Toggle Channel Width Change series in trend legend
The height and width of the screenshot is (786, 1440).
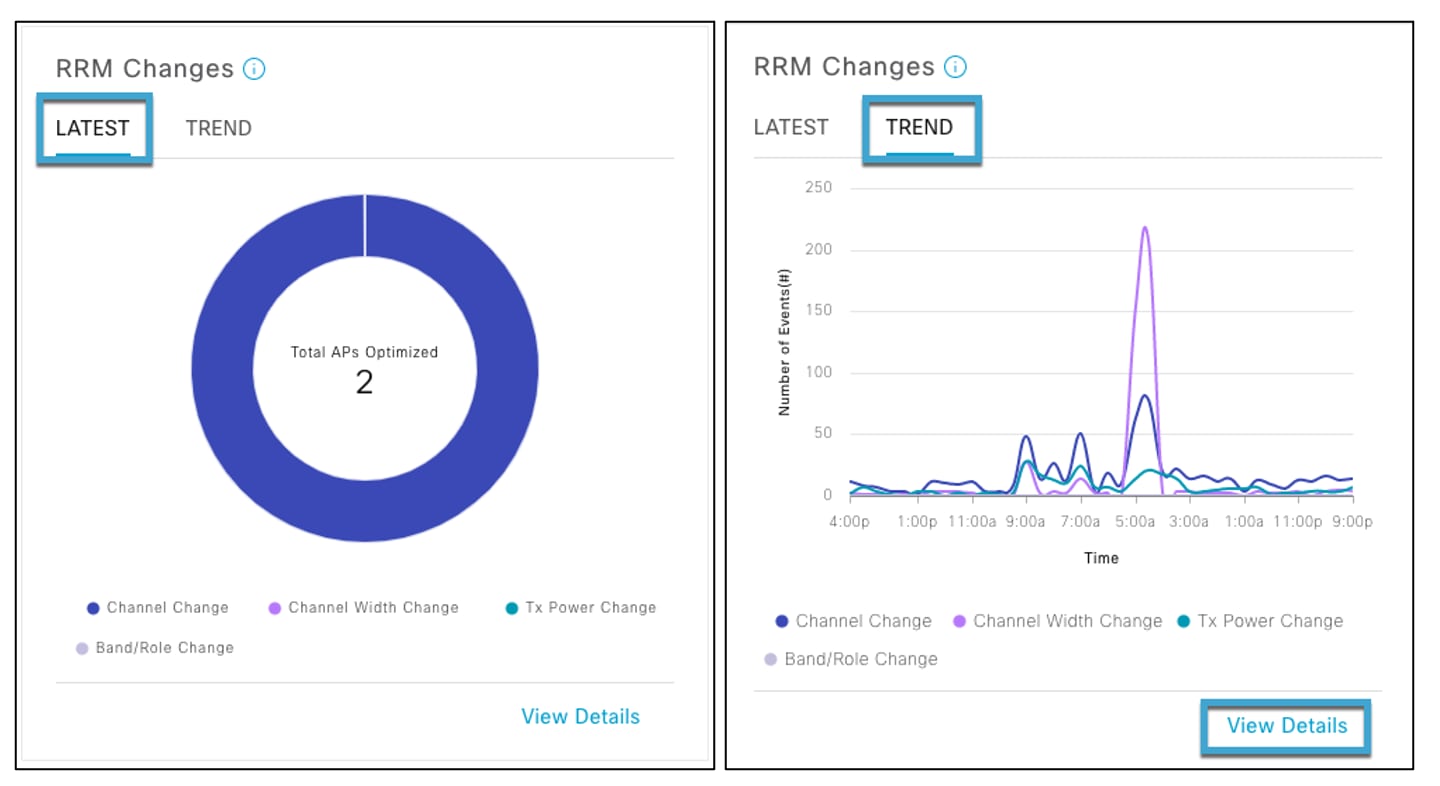[960, 621]
